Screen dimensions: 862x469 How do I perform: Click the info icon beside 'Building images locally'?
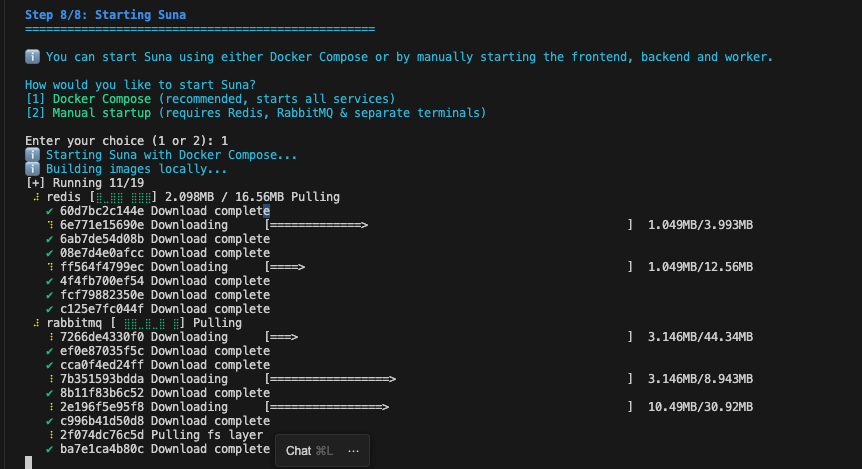[32, 169]
